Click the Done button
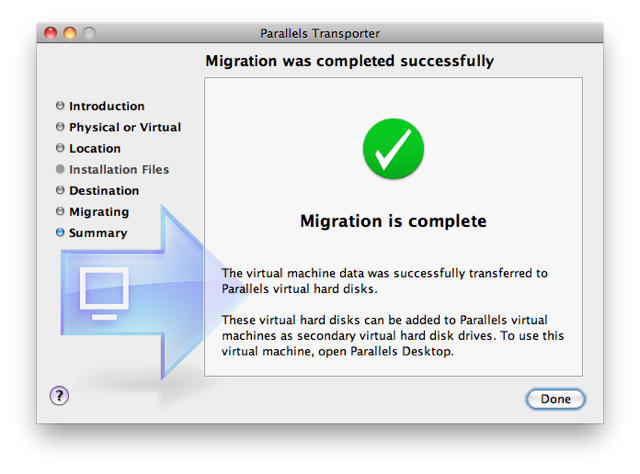The image size is (640, 474). point(555,399)
